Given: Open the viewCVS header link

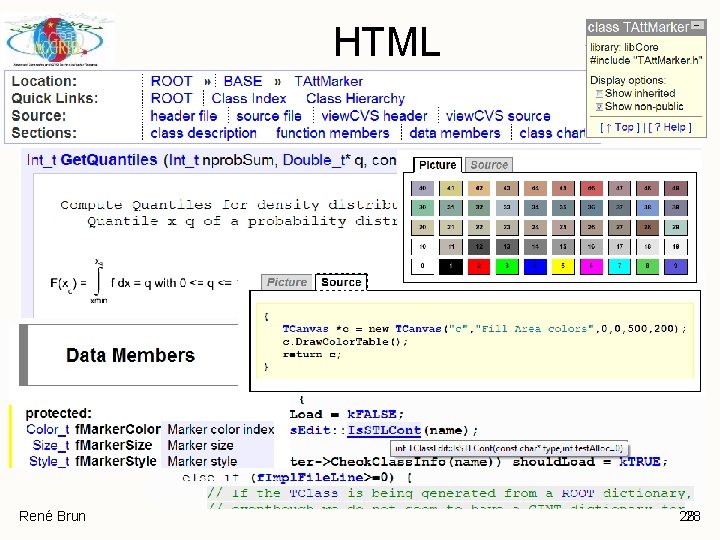Looking at the screenshot, I should pos(374,116).
